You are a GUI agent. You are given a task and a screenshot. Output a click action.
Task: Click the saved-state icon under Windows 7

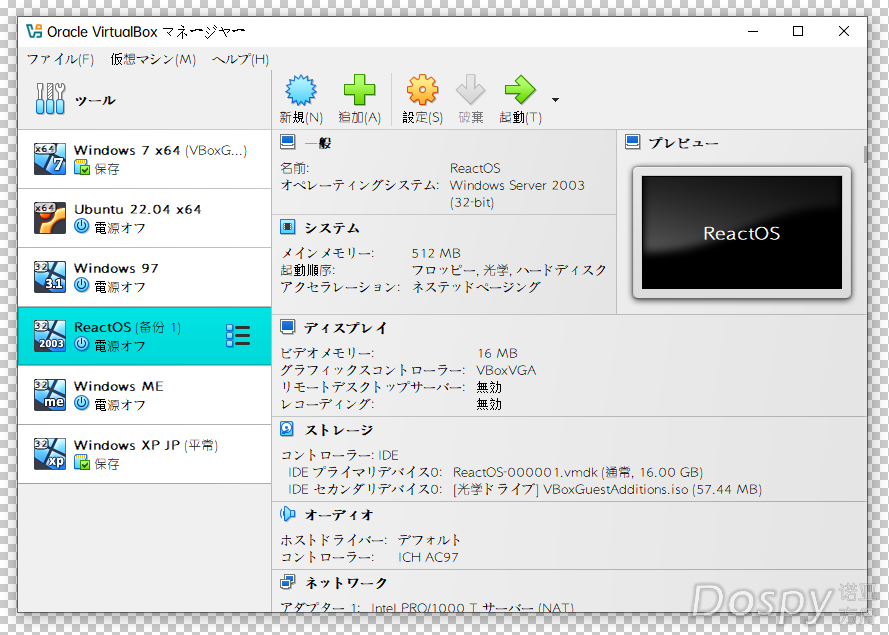[x=82, y=167]
